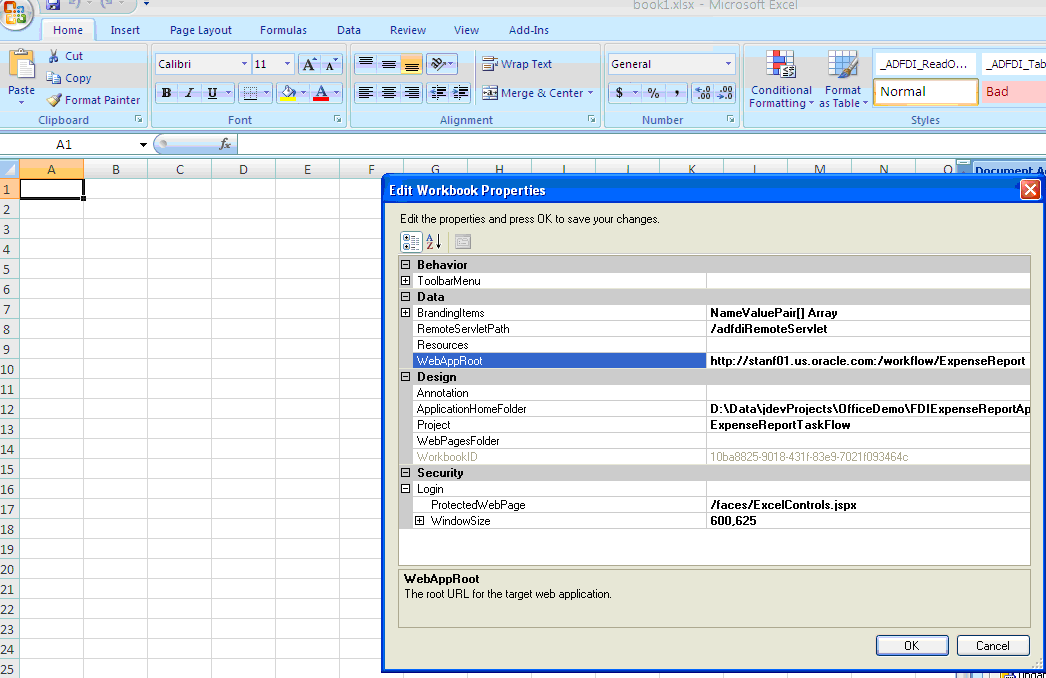1046x678 pixels.
Task: Center text horizontally in ribbon
Action: (x=389, y=93)
